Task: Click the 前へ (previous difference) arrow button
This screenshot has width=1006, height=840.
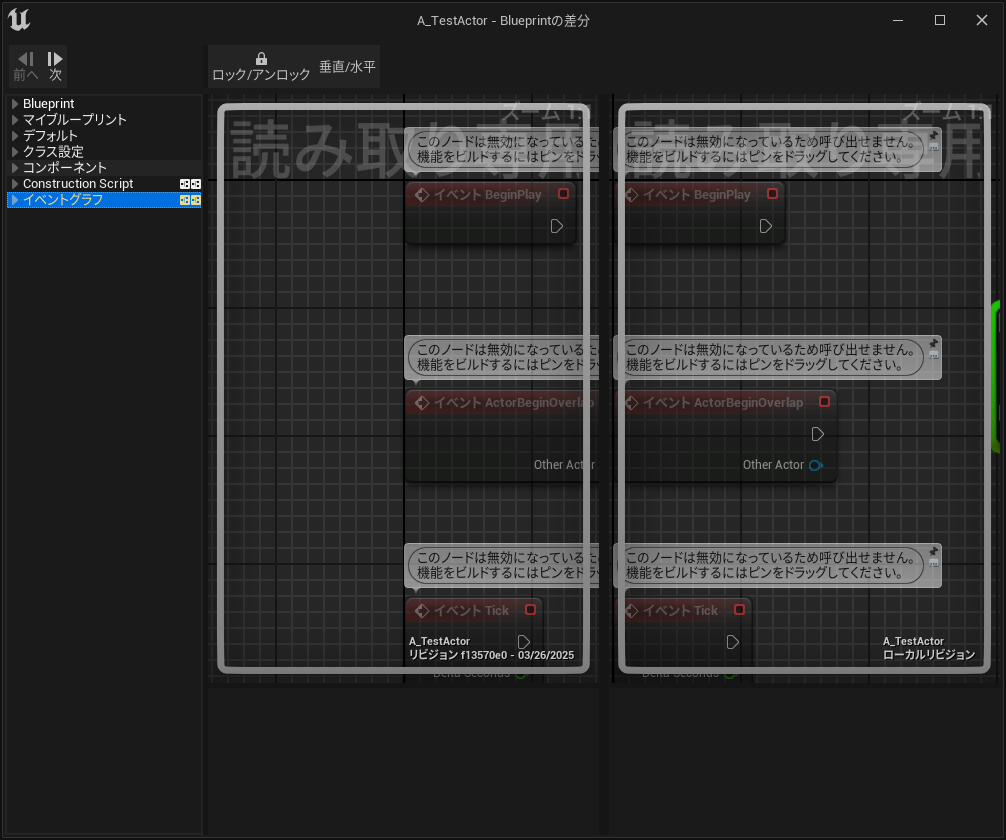Action: pos(26,66)
